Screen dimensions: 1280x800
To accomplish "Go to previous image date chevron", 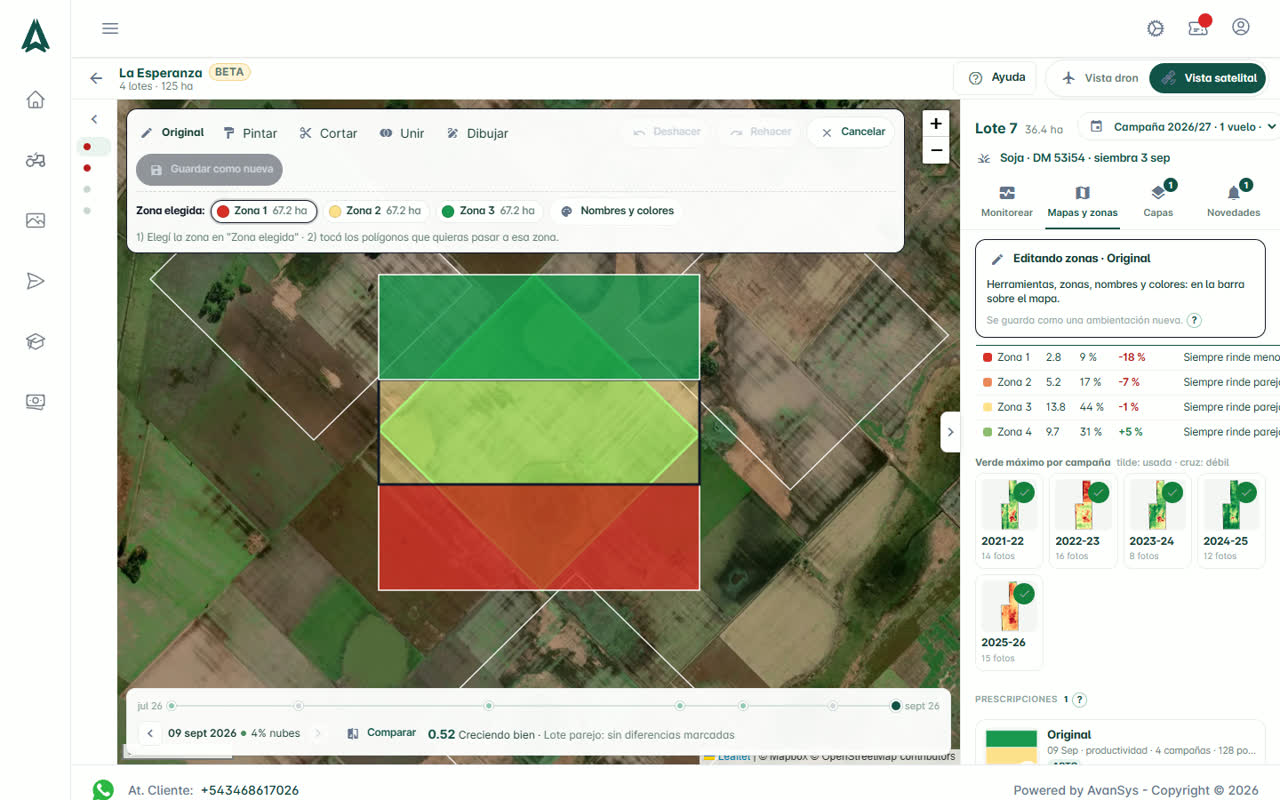I will coord(150,734).
